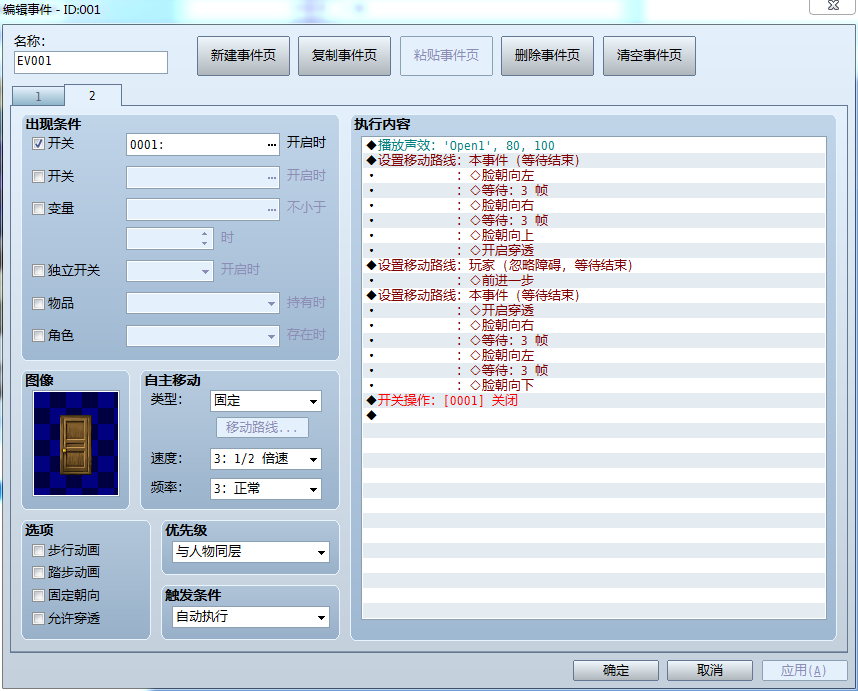
Task: Toggle the 踏步动画 option
Action: point(38,573)
